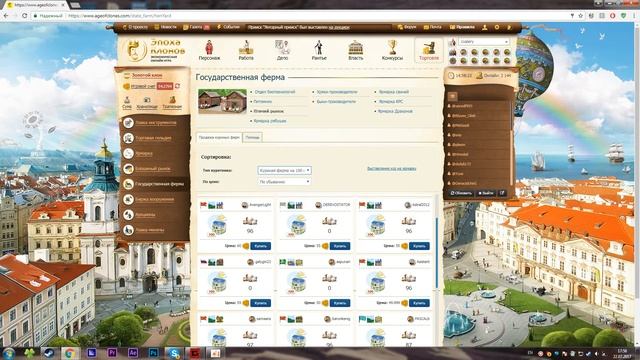The image size is (640, 360).
Task: Click the Windows Start button
Action: [9, 353]
